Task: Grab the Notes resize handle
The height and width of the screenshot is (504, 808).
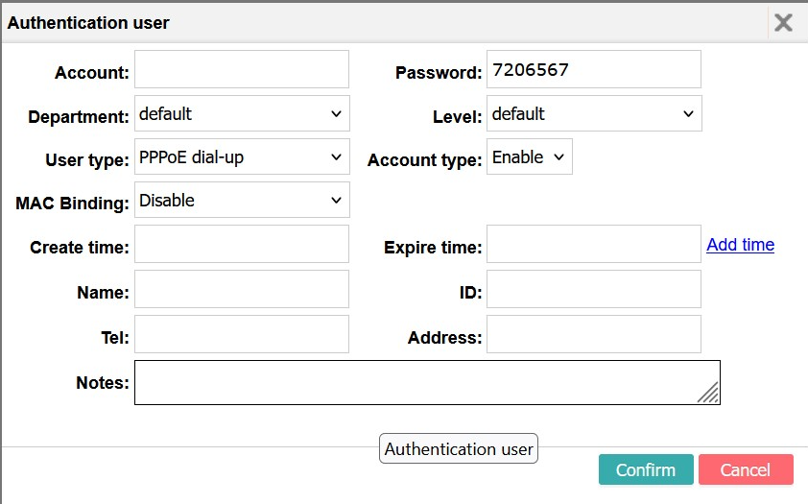Action: click(709, 393)
